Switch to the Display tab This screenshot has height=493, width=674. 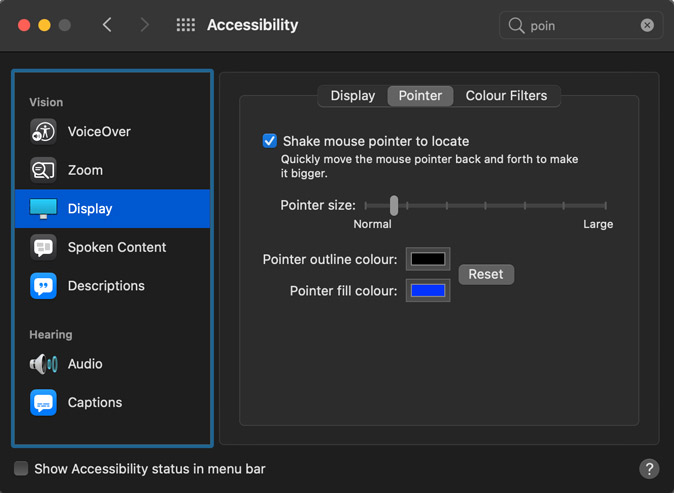[352, 96]
